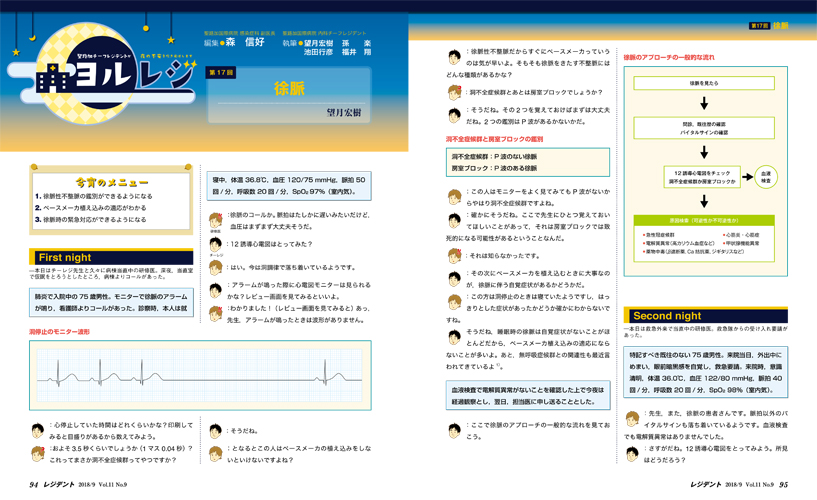Viewport: 817px width, 500px height.
Task: Click the doctor icon beside 心停止していた時間は
Action: coord(38,431)
